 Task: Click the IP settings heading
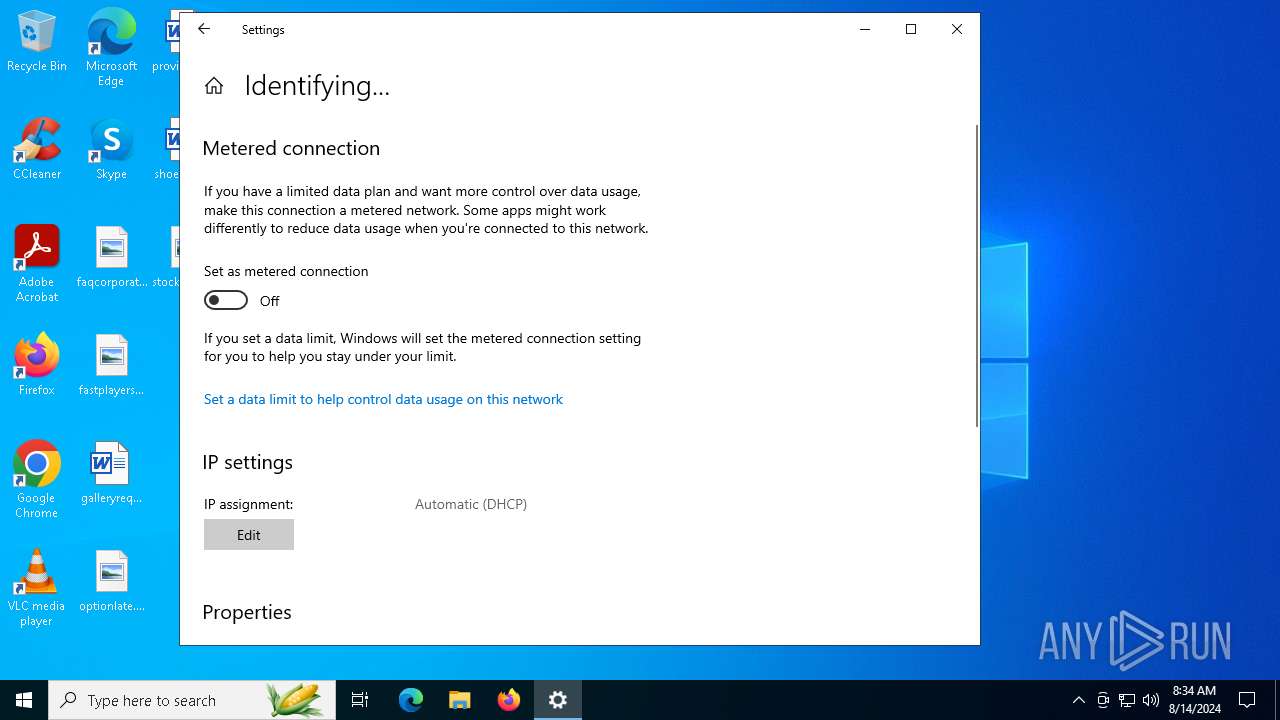click(x=248, y=462)
